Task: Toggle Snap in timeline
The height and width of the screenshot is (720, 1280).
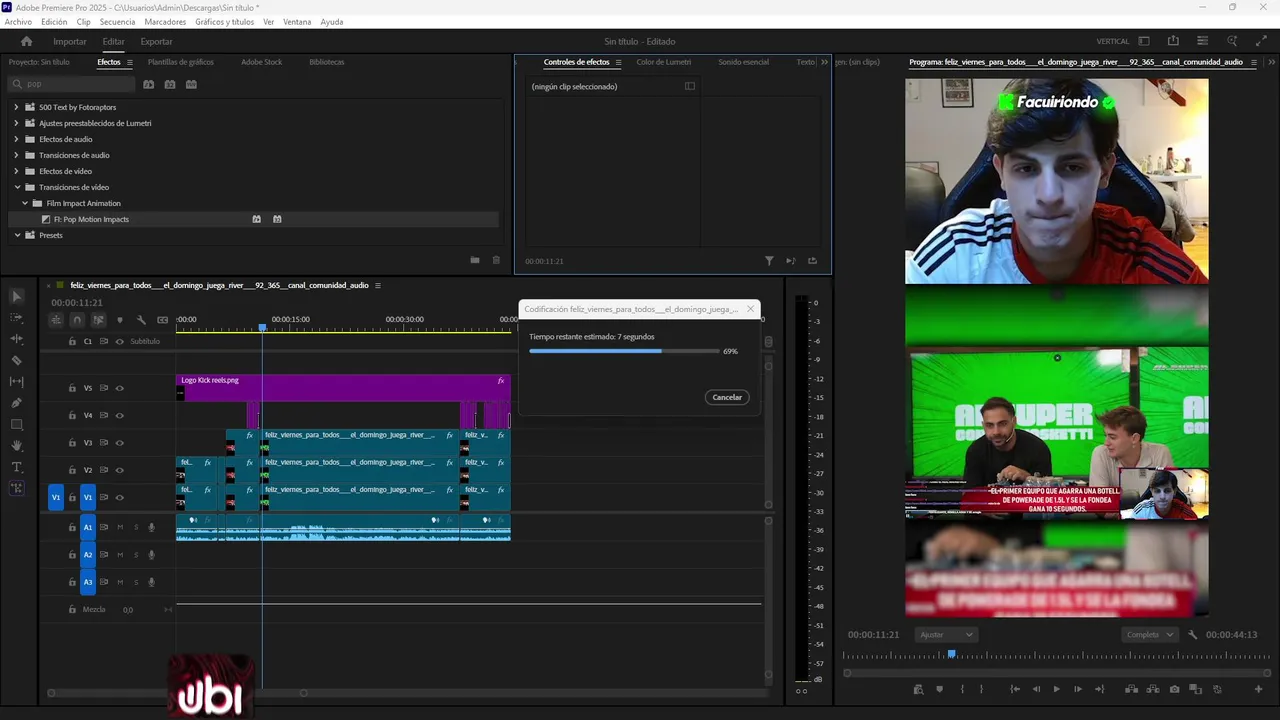Action: pyautogui.click(x=77, y=320)
